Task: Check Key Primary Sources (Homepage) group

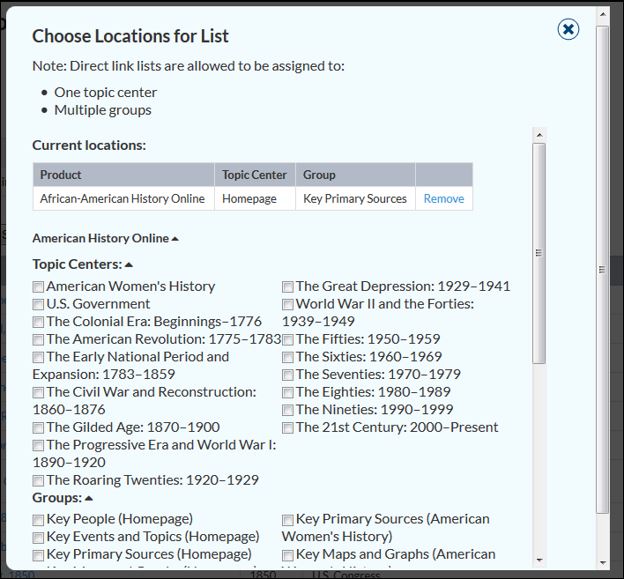Action: (38, 555)
